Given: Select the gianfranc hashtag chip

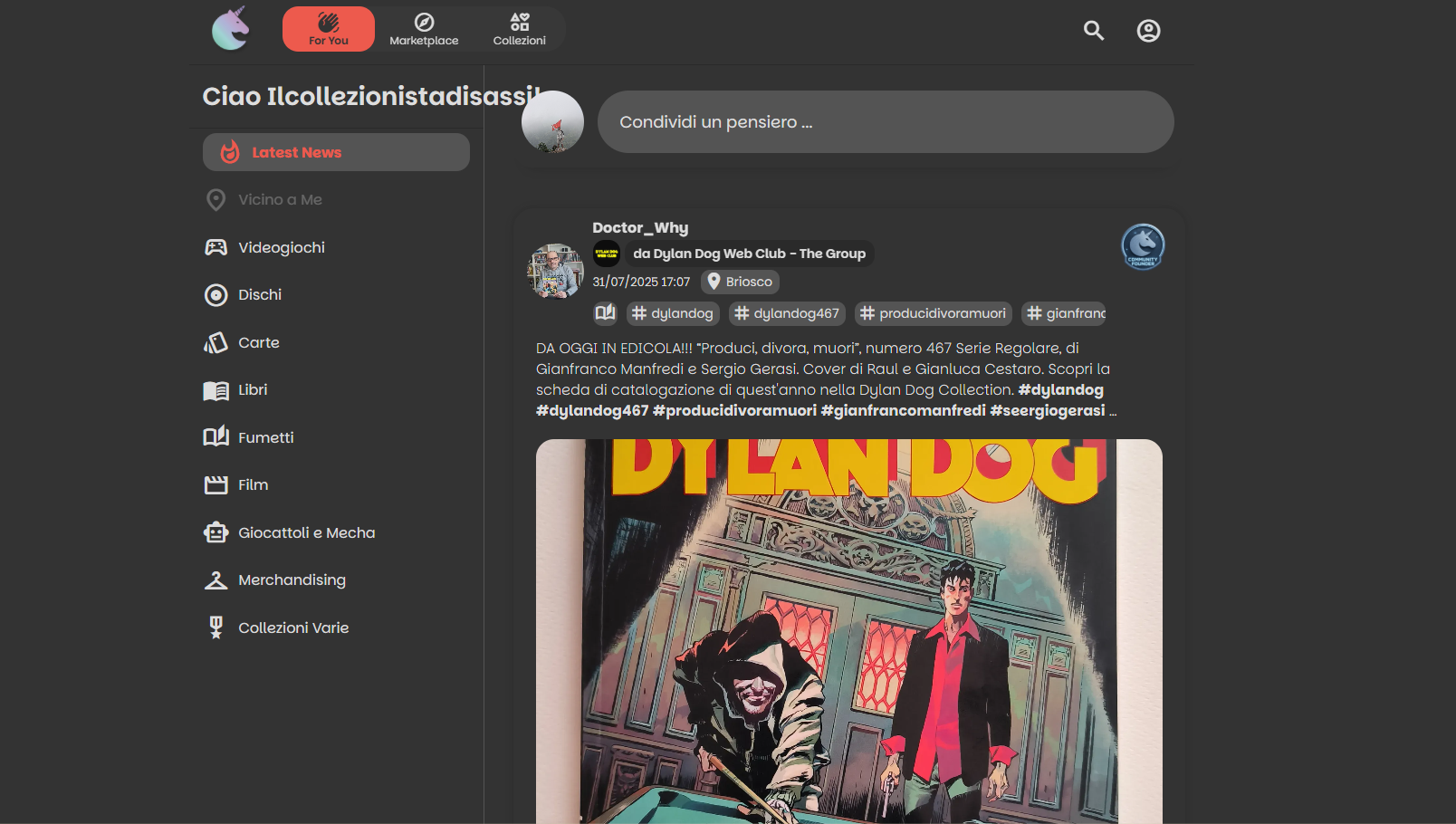Looking at the screenshot, I should coord(1065,313).
